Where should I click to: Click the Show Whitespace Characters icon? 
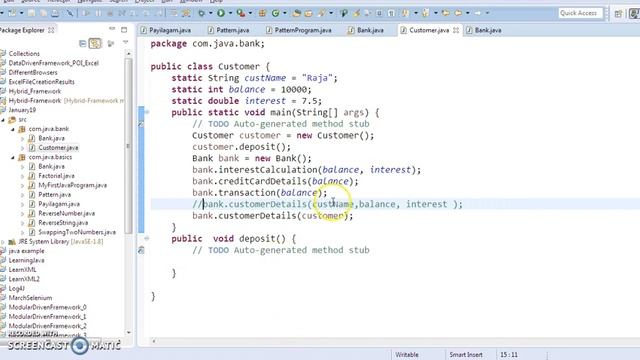391,13
